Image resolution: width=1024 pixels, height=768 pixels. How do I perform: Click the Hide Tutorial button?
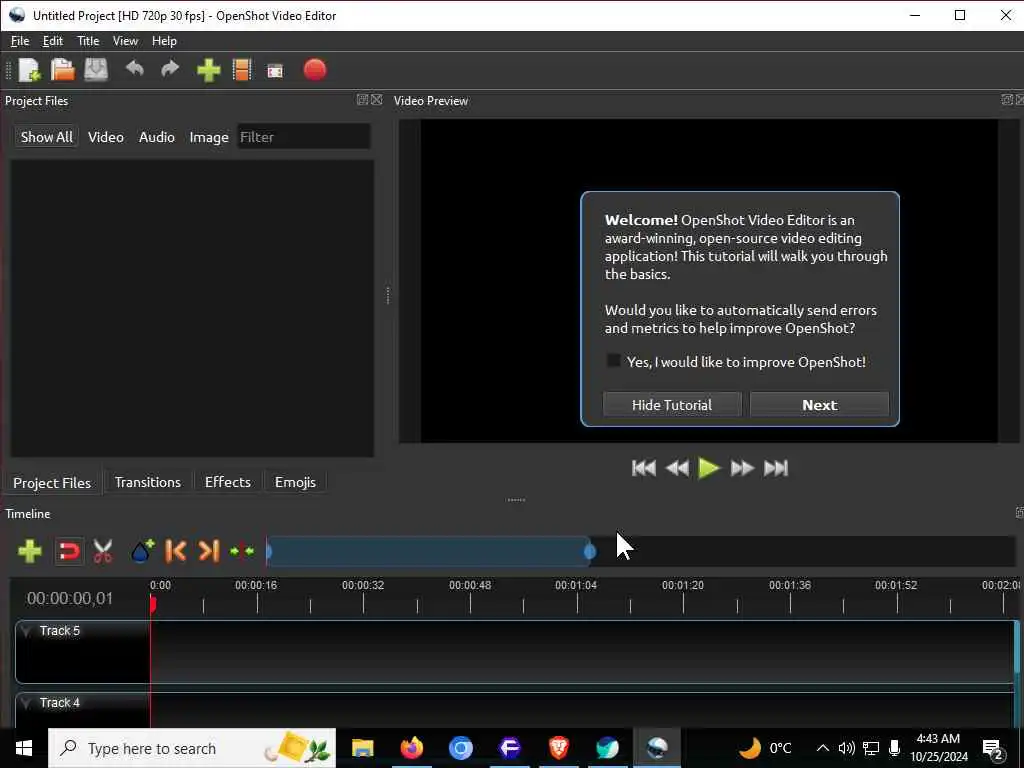[x=672, y=405]
